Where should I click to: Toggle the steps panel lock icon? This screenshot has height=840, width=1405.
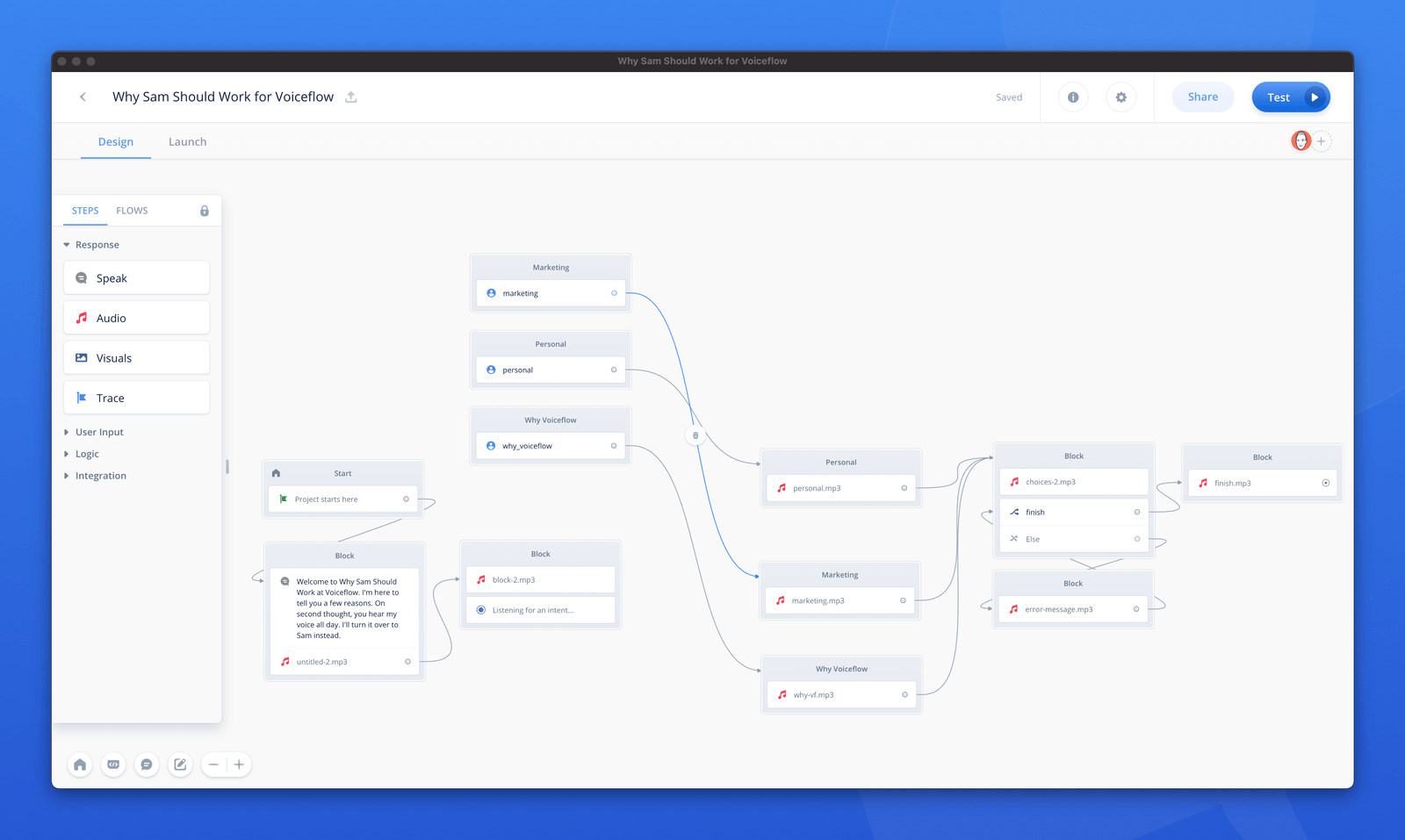(x=205, y=211)
